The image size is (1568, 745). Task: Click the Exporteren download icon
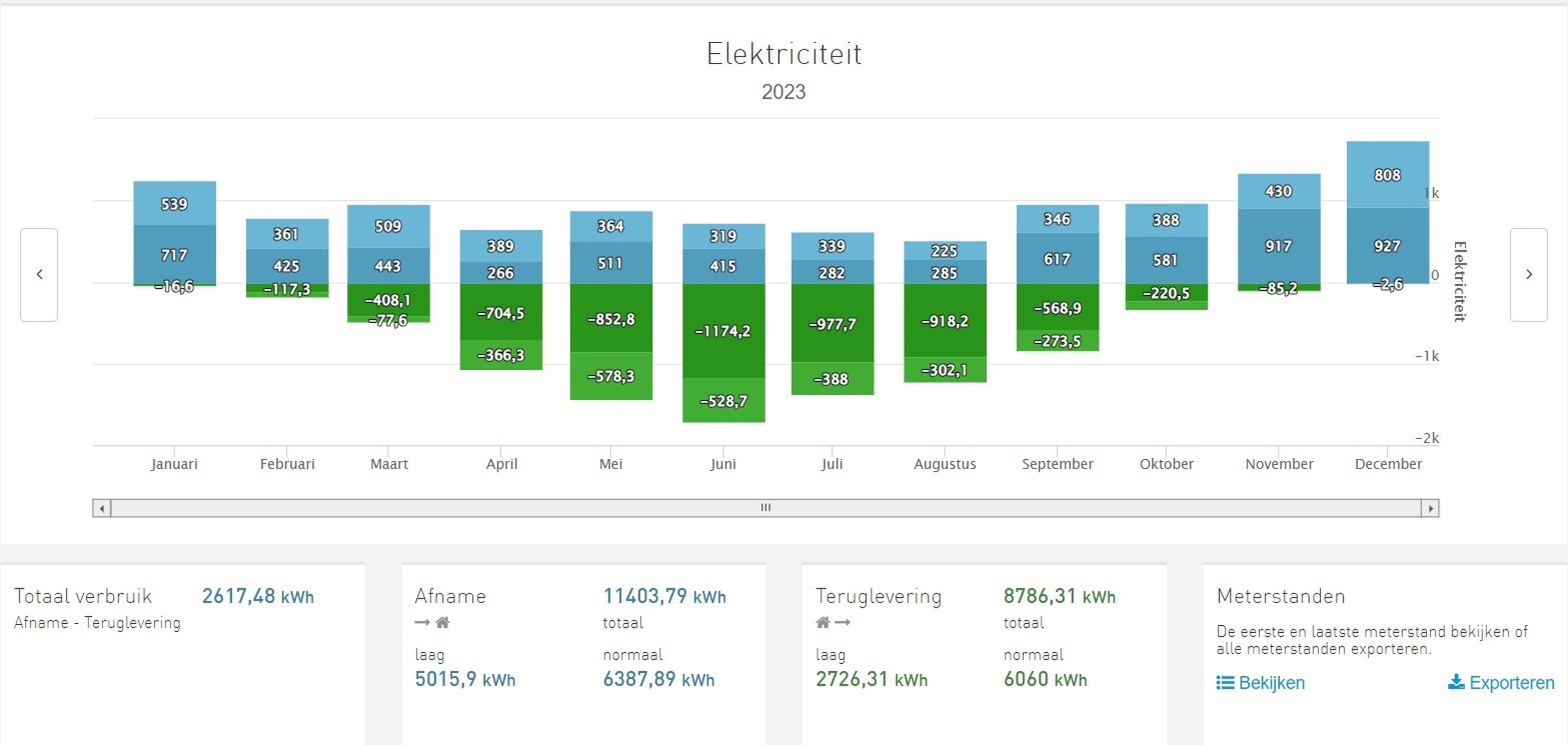(1456, 682)
